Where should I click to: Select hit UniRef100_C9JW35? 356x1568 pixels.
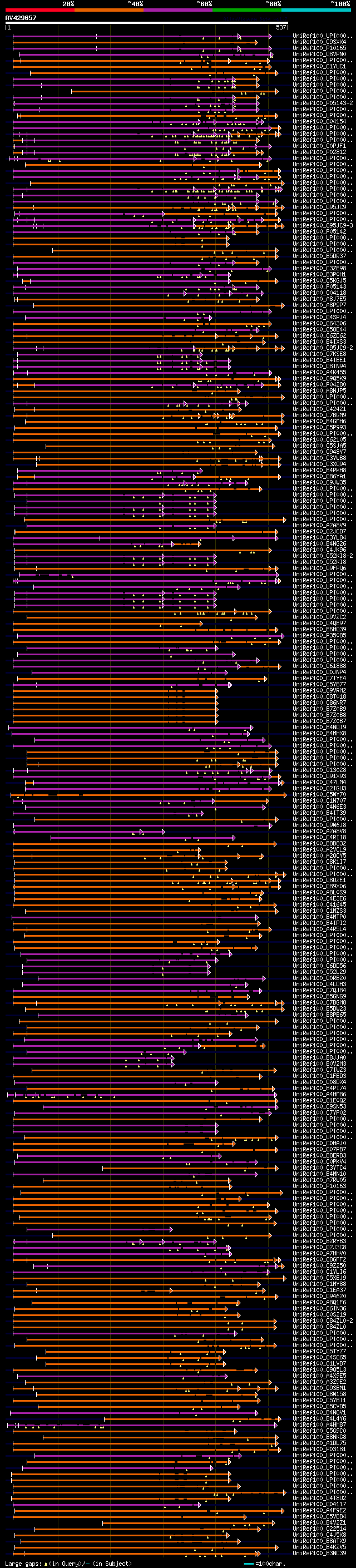(319, 483)
